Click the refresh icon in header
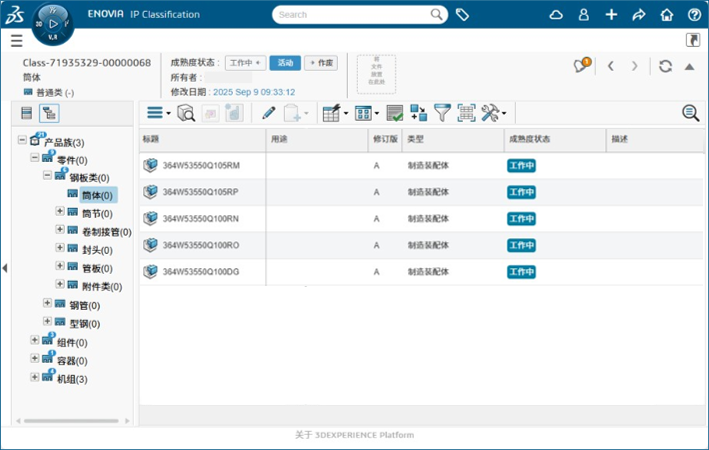The width and height of the screenshot is (709, 450). point(665,66)
